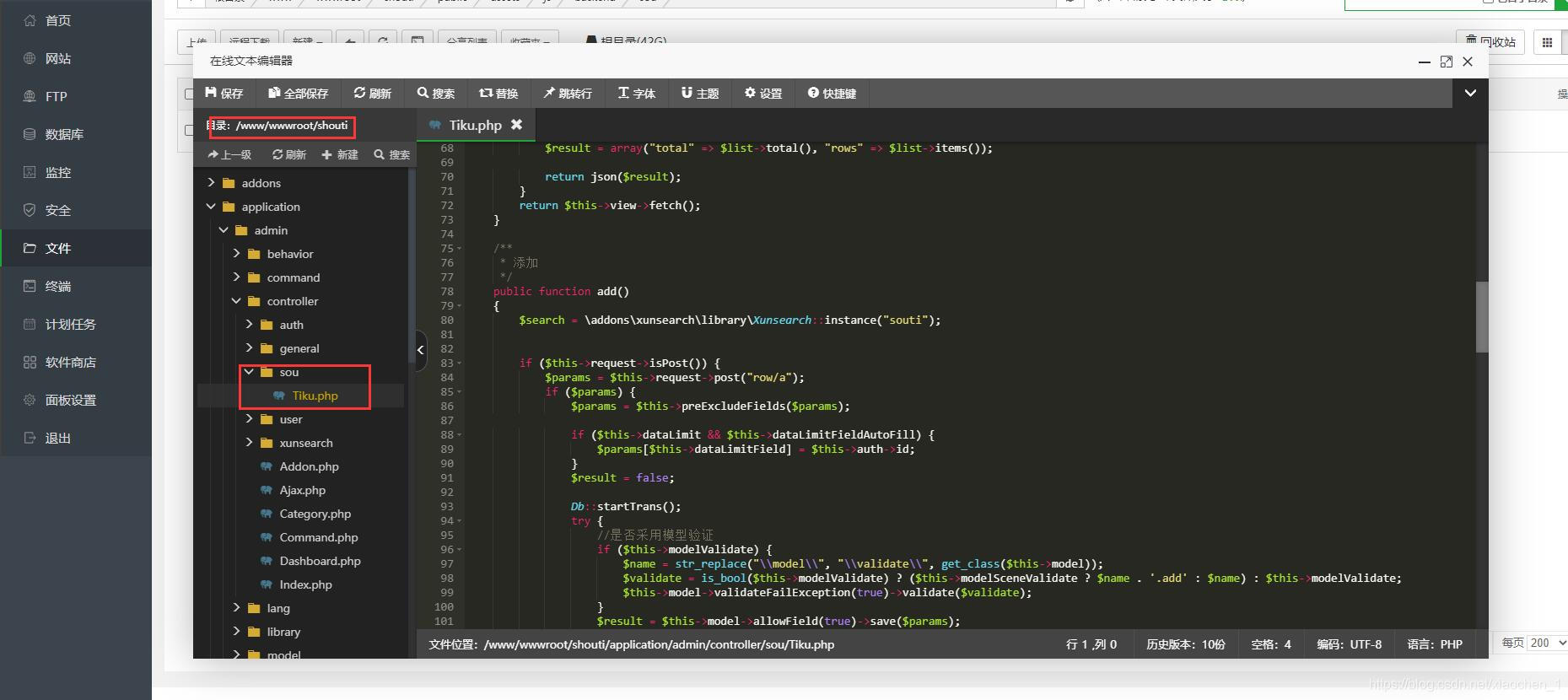
Task: Expand the xunsearch folder
Action: point(249,443)
